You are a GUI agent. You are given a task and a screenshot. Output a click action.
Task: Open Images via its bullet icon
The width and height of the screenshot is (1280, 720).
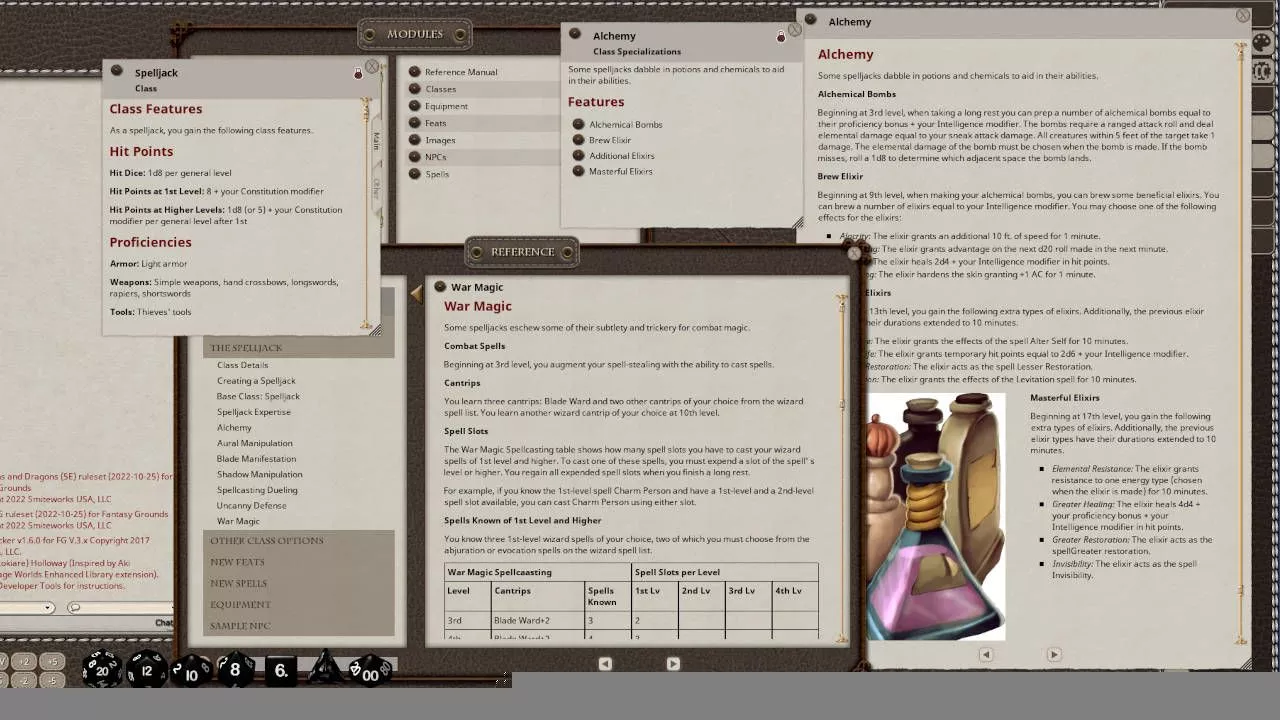(x=415, y=140)
